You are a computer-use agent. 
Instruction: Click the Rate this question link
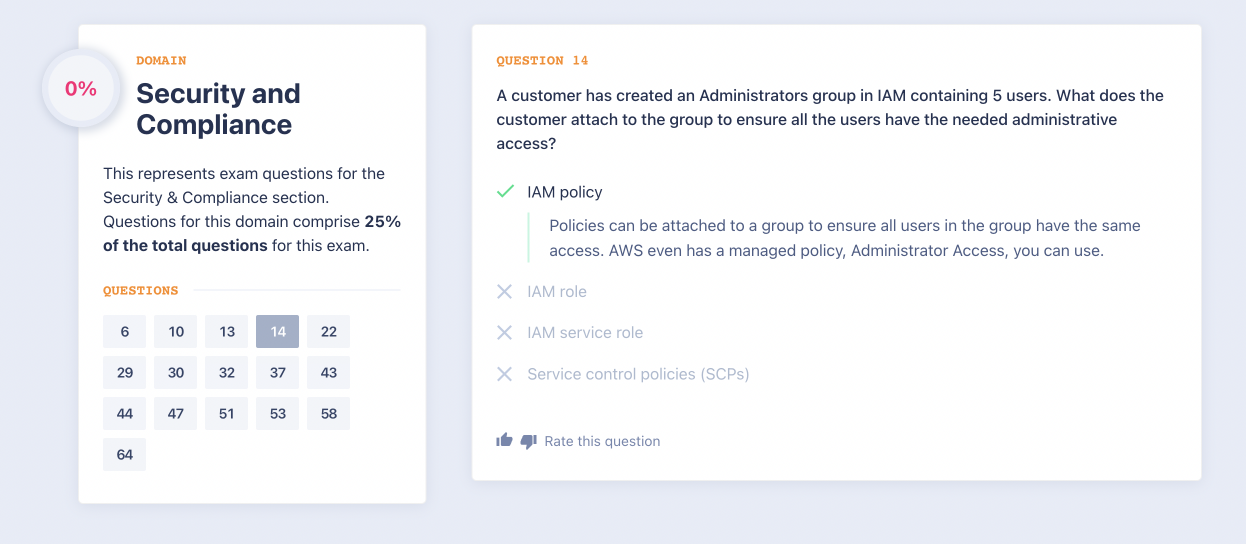pyautogui.click(x=602, y=441)
